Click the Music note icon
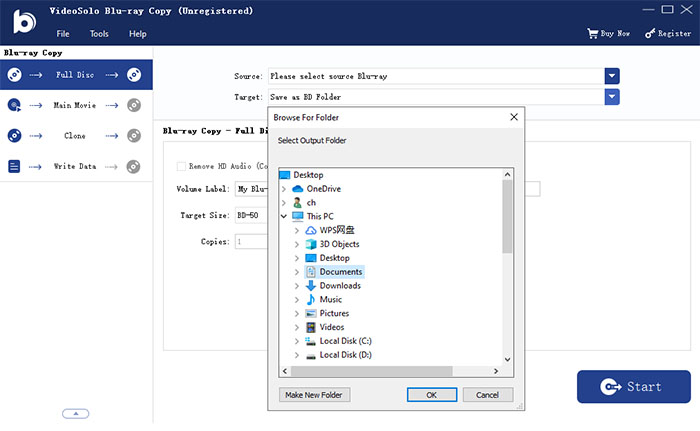This screenshot has width=700, height=431. click(311, 300)
